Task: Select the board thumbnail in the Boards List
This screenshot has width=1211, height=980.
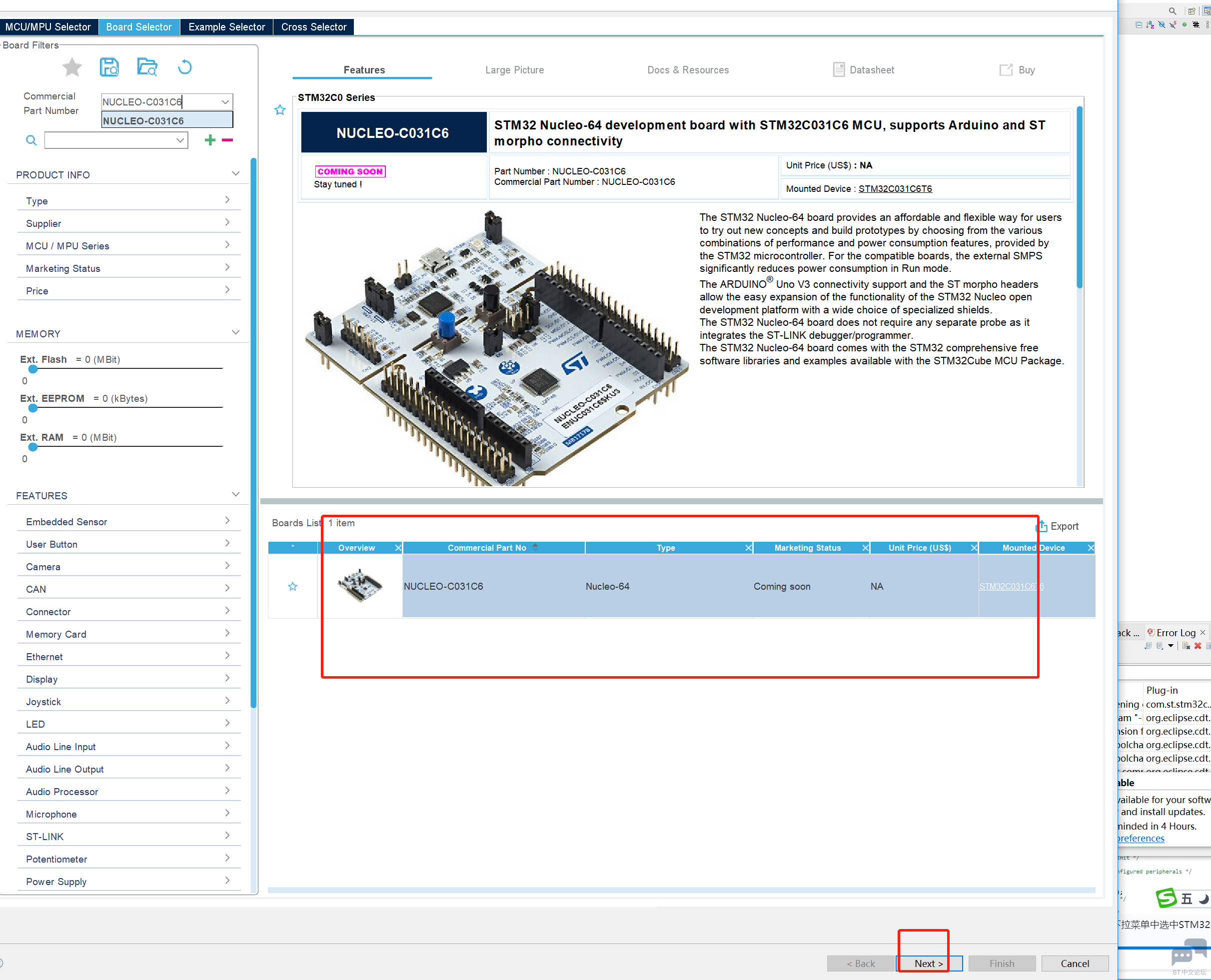Action: pos(360,585)
